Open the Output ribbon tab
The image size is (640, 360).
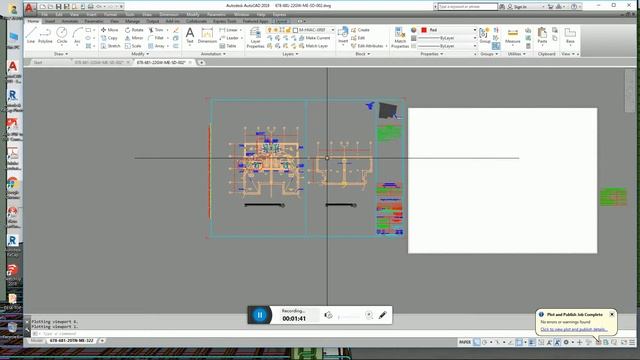point(153,21)
